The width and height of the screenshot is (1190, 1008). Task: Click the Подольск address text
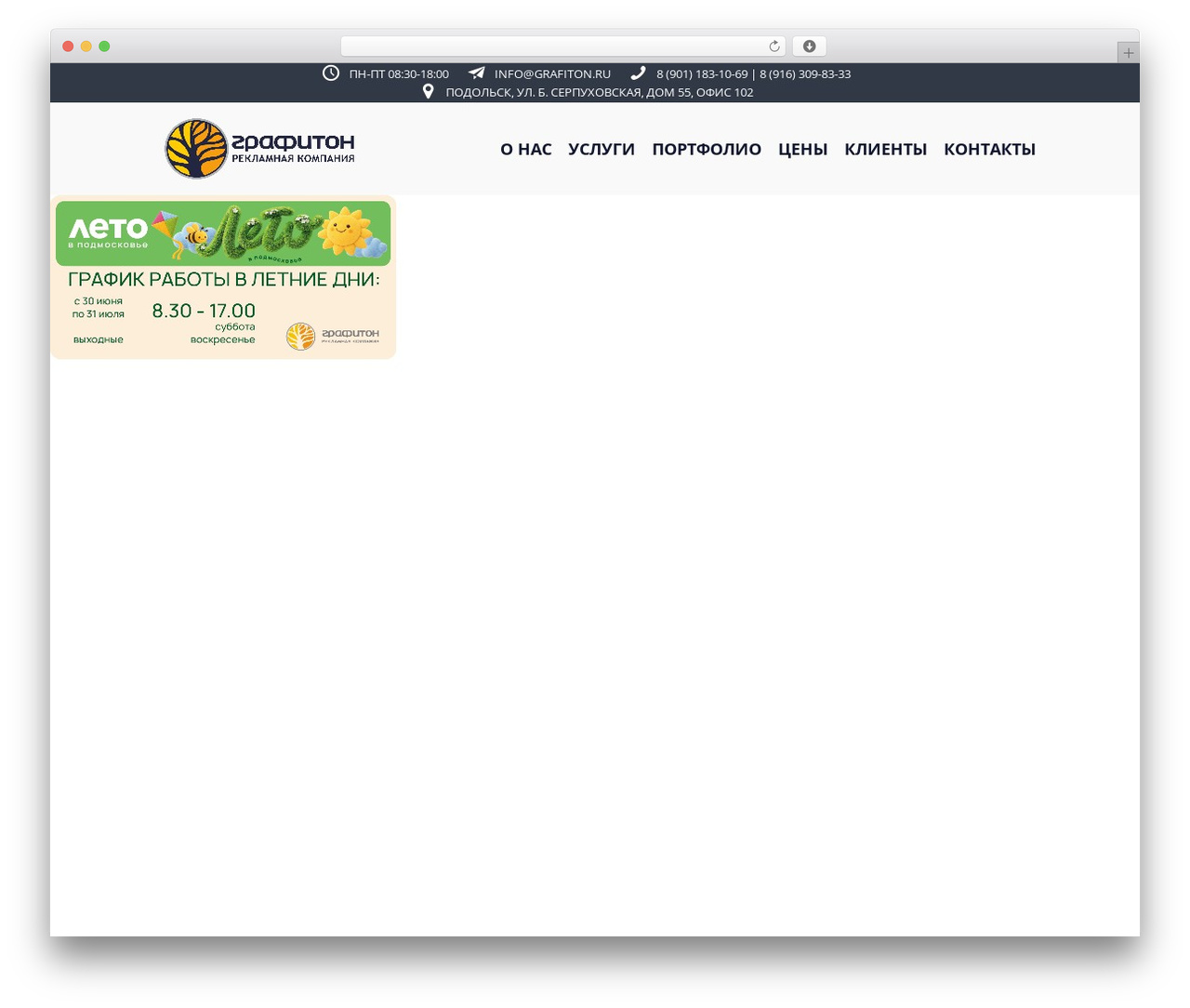tap(600, 92)
